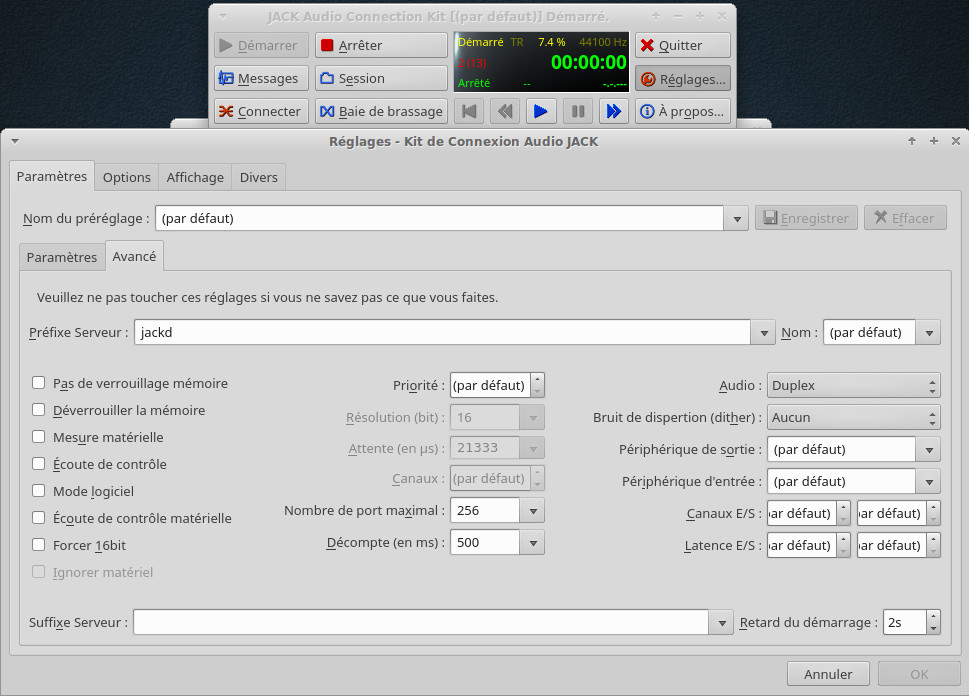Screen dimensions: 969x696
Task: Adjust first Canaux E/S spinner
Action: pyautogui.click(x=844, y=513)
